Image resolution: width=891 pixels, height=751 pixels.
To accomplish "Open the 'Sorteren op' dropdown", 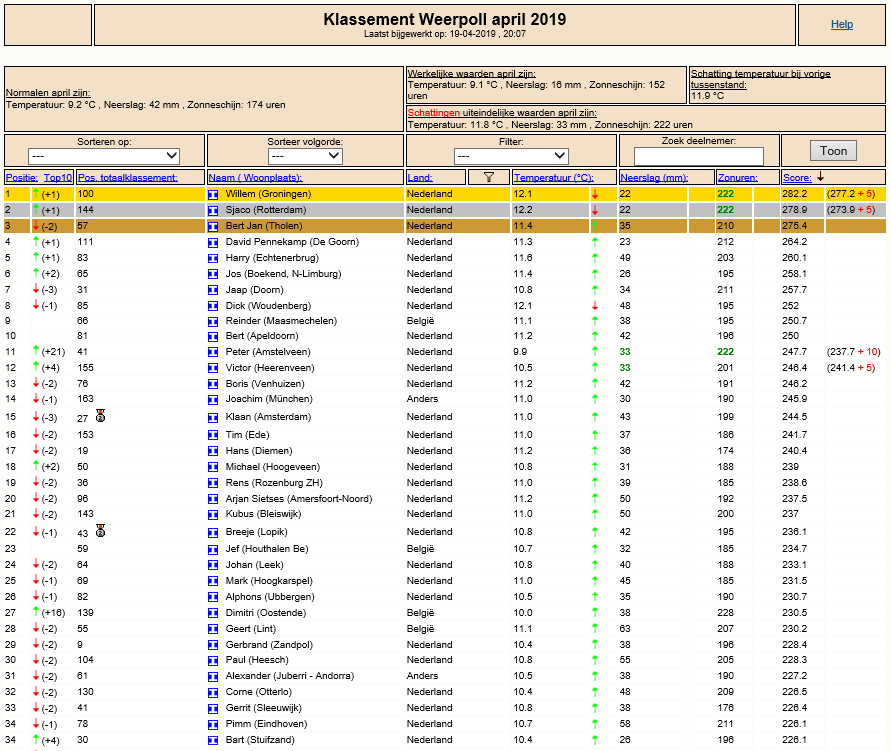I will (x=104, y=156).
